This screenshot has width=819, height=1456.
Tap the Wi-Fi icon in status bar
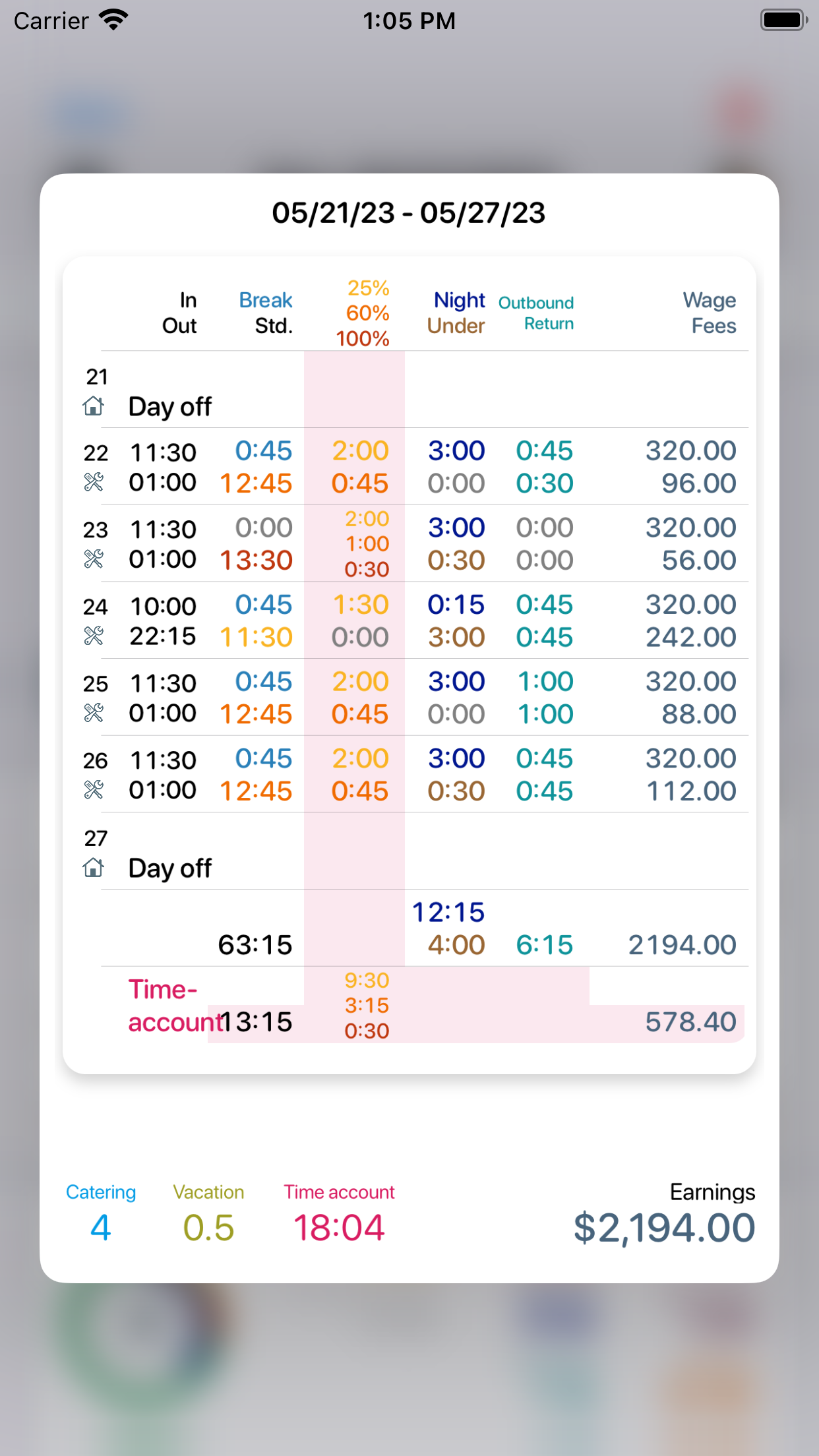pos(114,20)
